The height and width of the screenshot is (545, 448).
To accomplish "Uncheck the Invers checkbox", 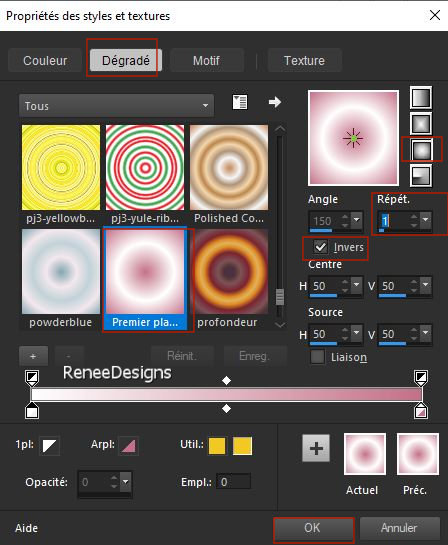I will click(320, 247).
